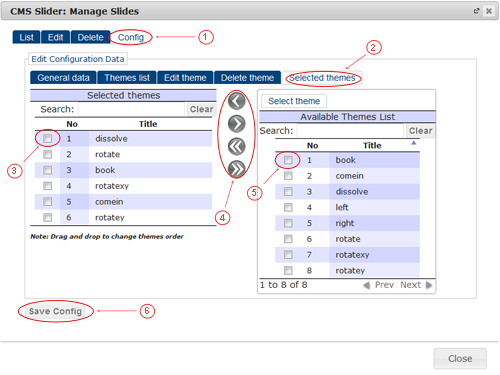Select the 'left' title in Available Themes
500x375 pixels.
tap(342, 207)
